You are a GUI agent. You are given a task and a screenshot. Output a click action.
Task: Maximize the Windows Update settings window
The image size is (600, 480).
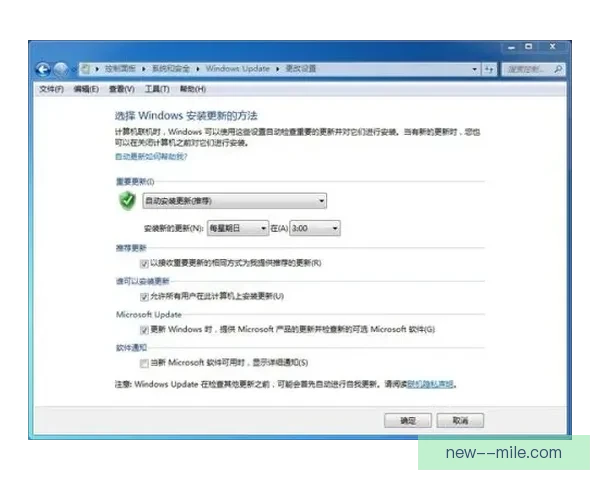click(x=529, y=47)
